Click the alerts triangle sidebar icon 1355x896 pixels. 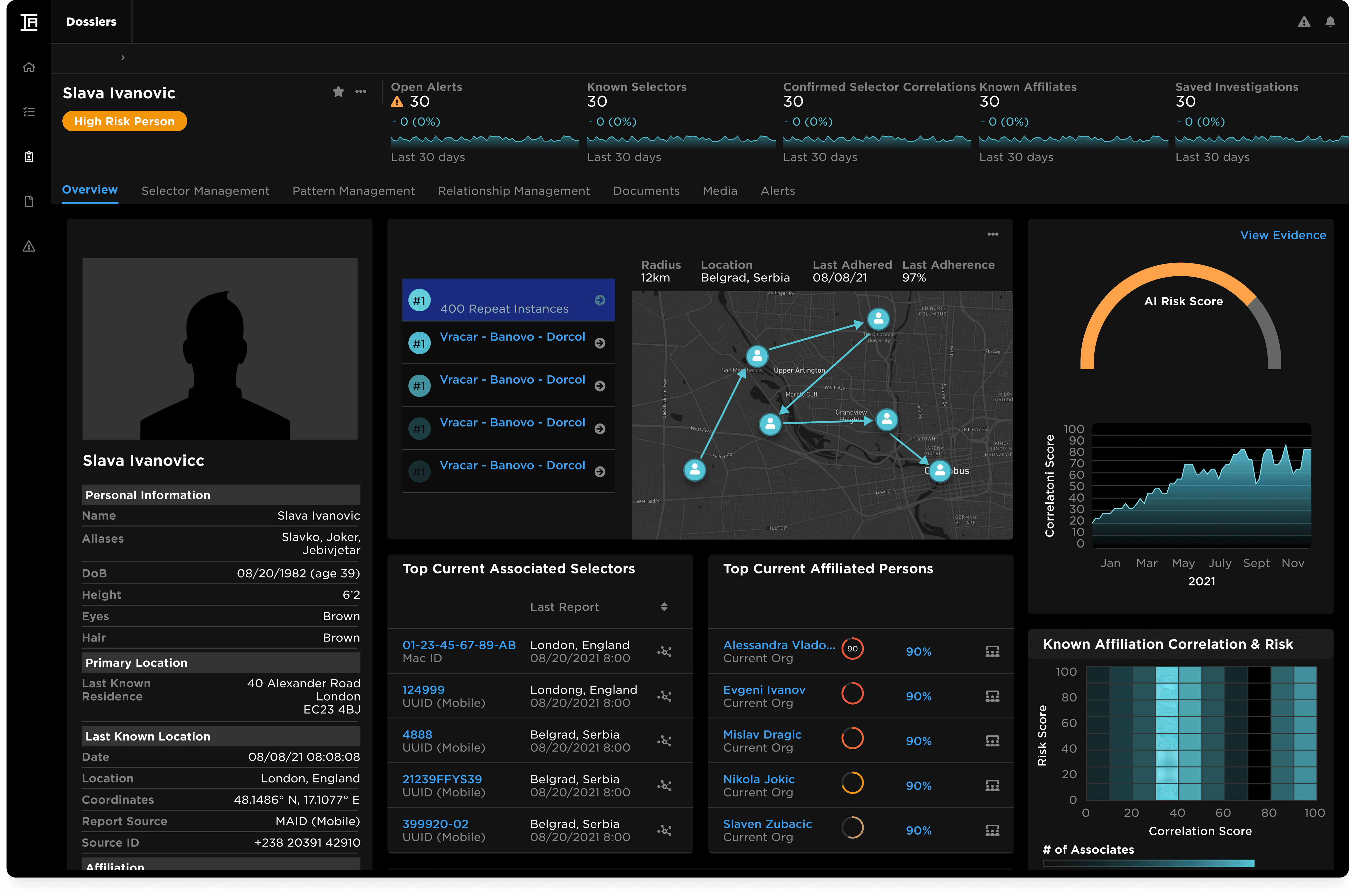click(29, 246)
